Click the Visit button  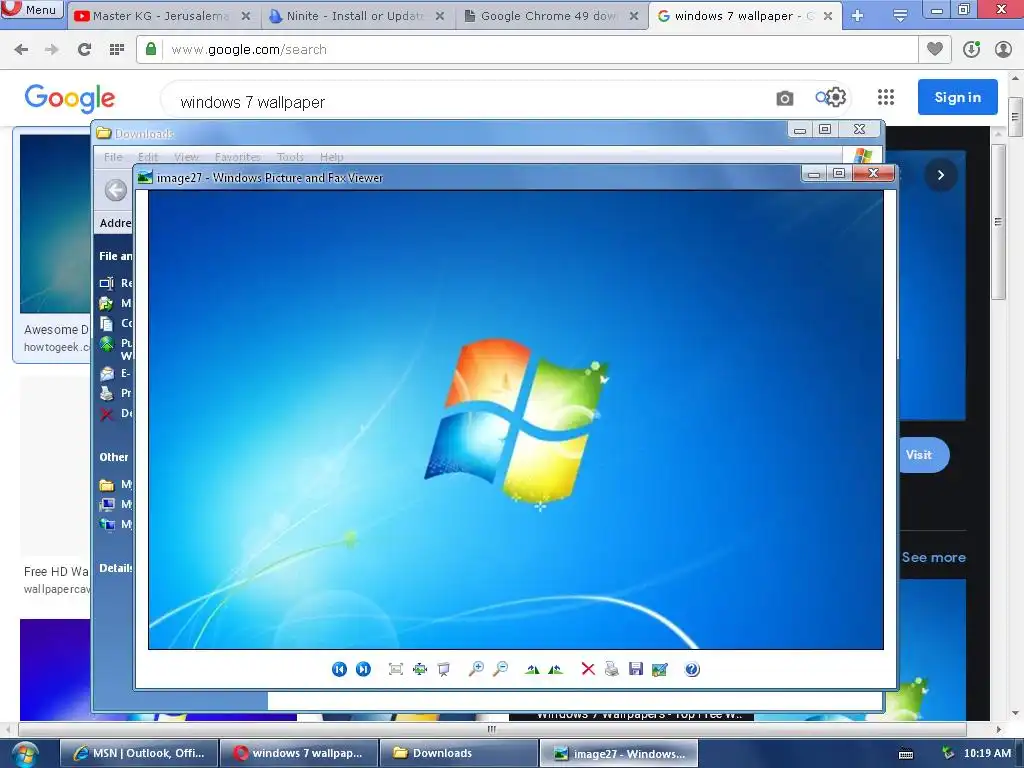923,455
